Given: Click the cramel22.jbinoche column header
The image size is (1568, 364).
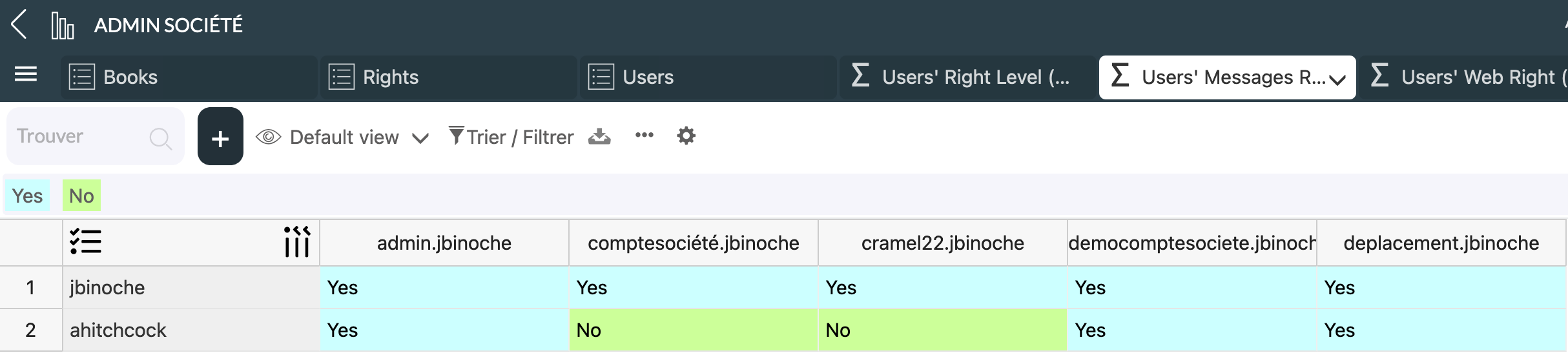Looking at the screenshot, I should point(943,243).
